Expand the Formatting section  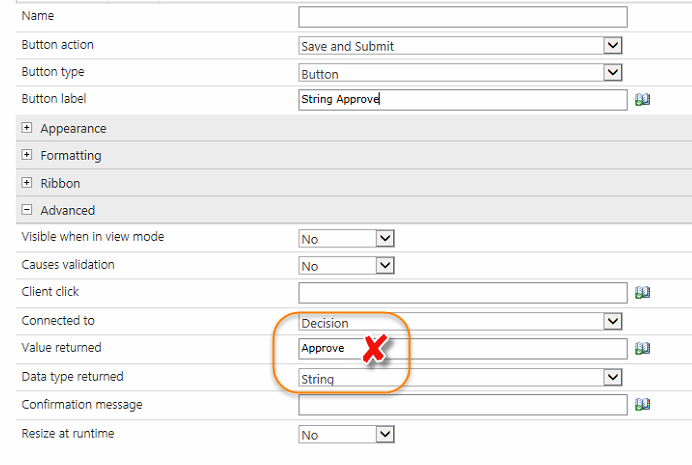pyautogui.click(x=26, y=156)
